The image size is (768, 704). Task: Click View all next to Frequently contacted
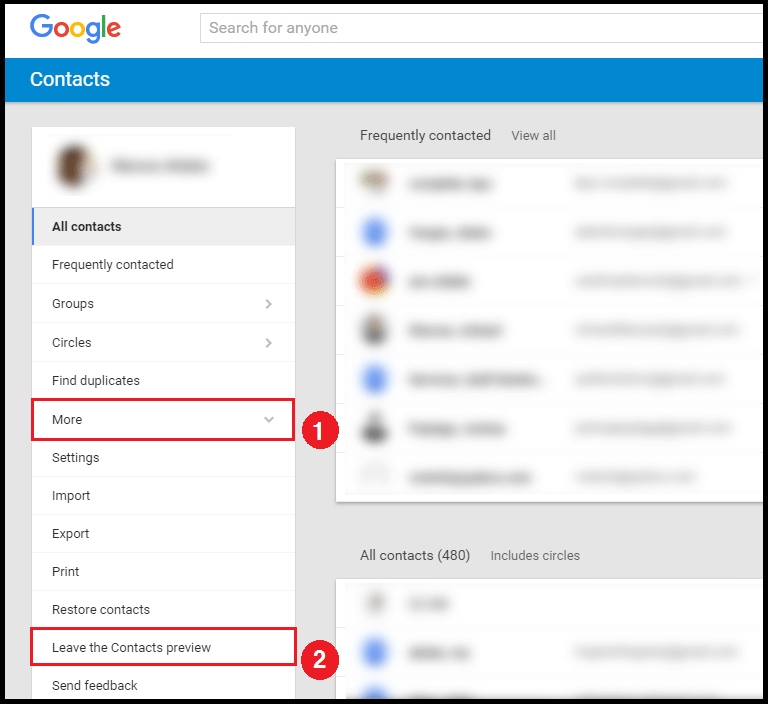point(533,136)
